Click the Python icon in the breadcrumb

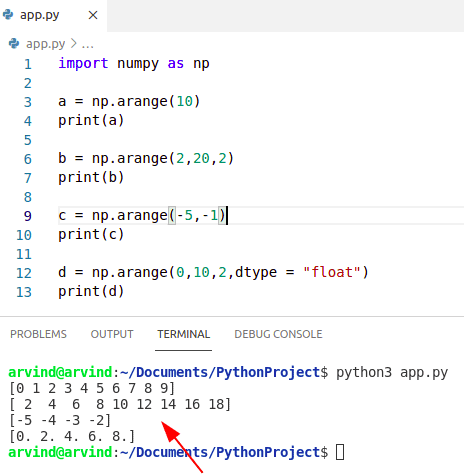click(14, 43)
